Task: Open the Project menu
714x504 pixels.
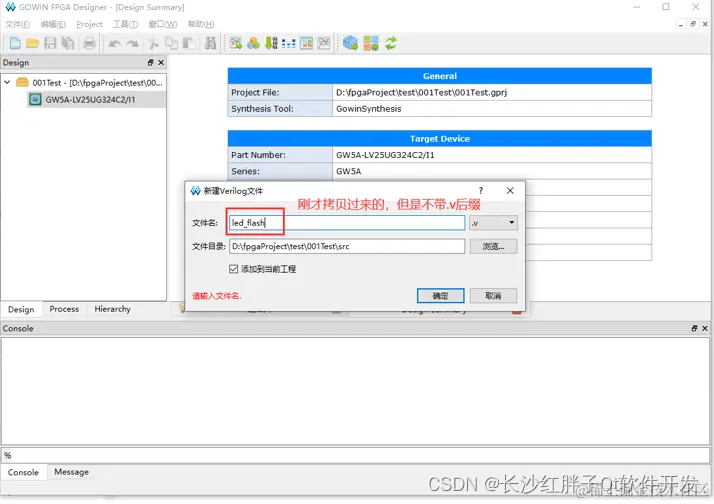Action: (89, 24)
